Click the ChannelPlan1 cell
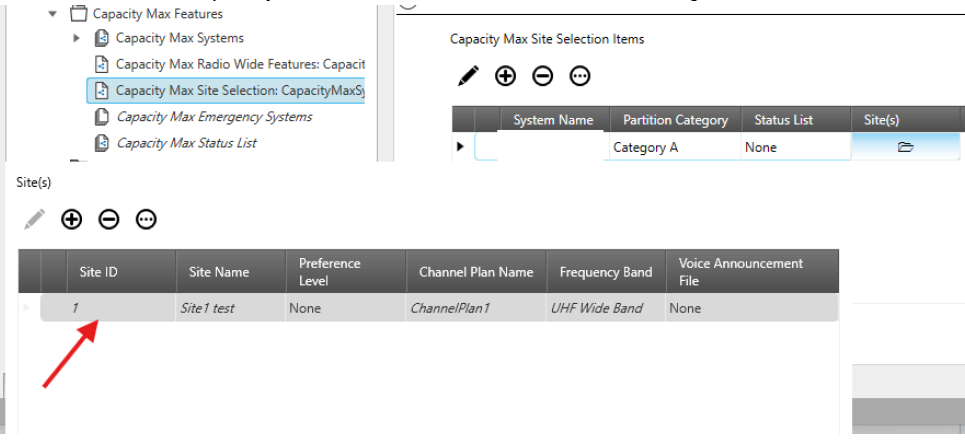The width and height of the screenshot is (965, 442). [476, 308]
